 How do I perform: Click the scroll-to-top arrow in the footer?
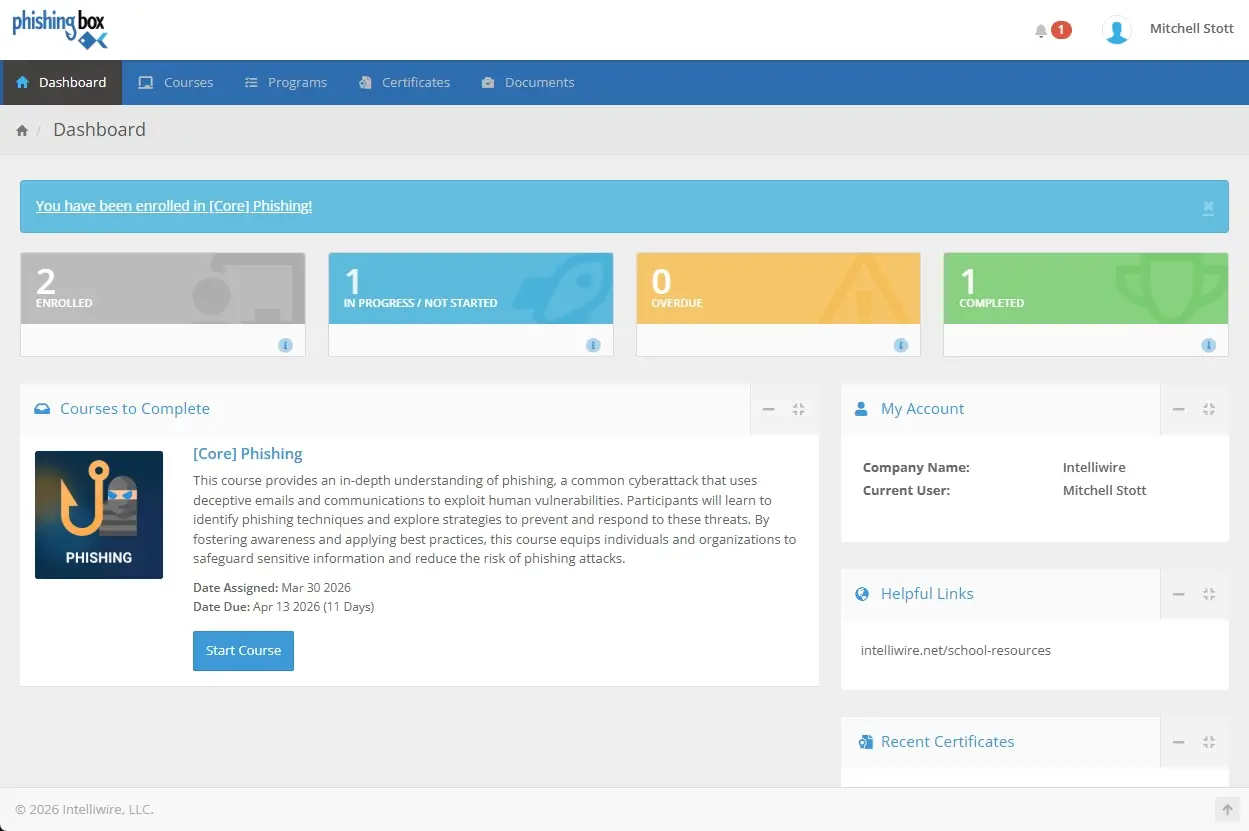(x=1227, y=809)
